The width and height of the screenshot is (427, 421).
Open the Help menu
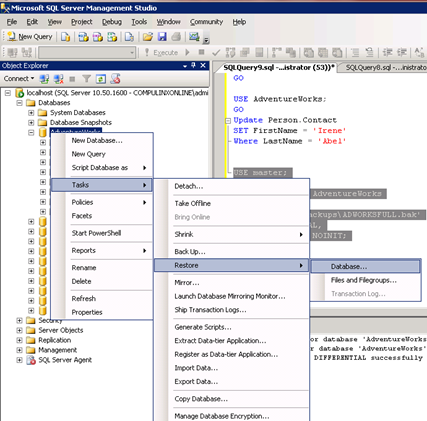(x=239, y=22)
